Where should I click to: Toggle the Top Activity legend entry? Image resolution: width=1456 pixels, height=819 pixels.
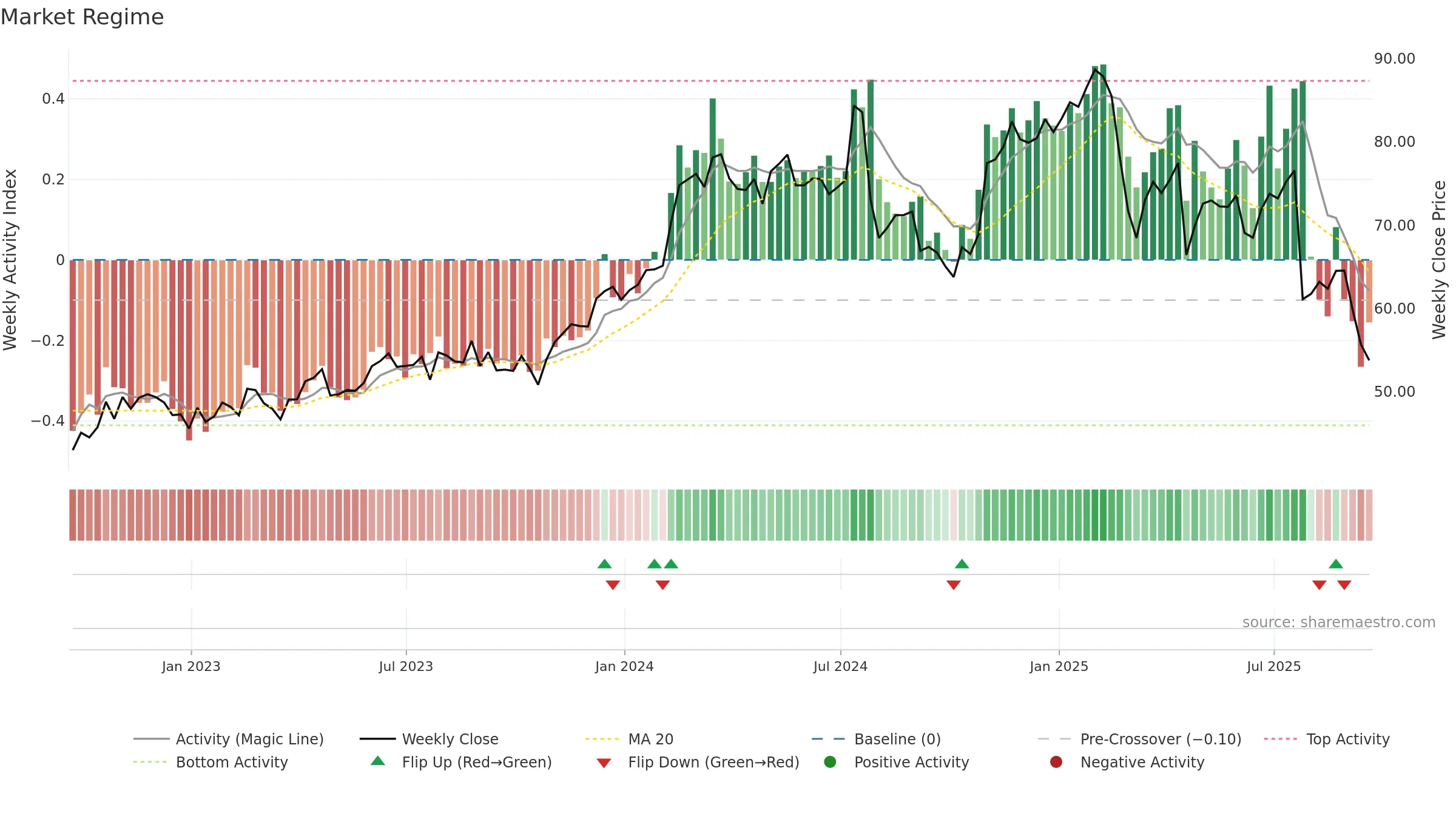click(1327, 739)
